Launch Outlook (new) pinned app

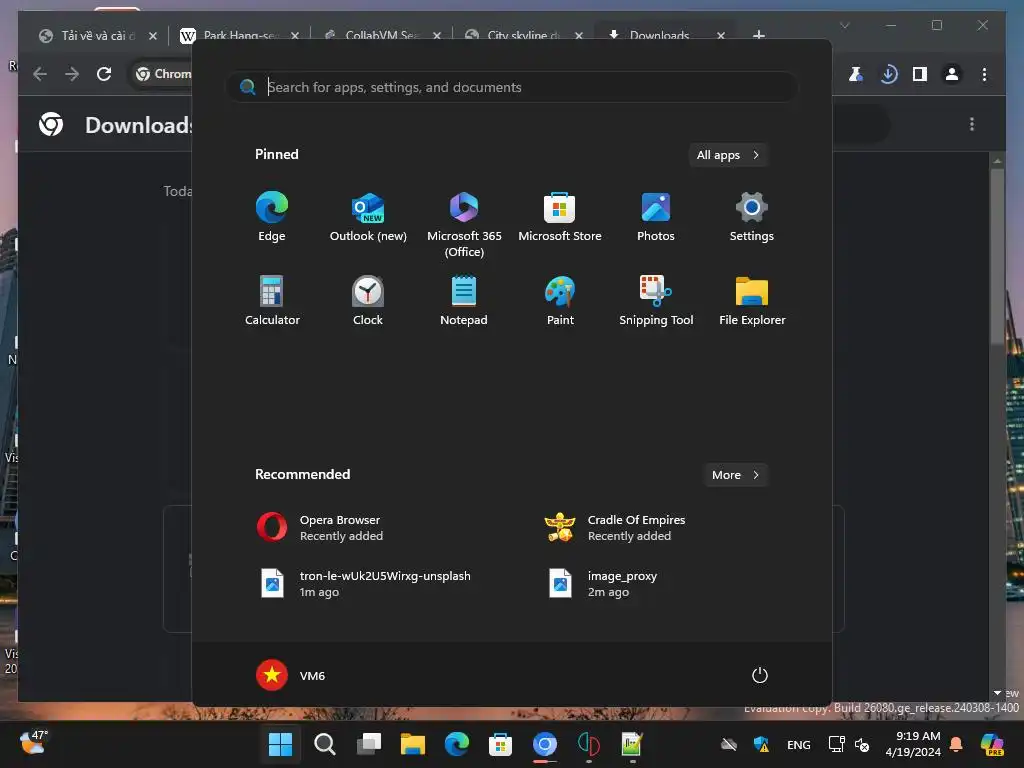pyautogui.click(x=368, y=217)
